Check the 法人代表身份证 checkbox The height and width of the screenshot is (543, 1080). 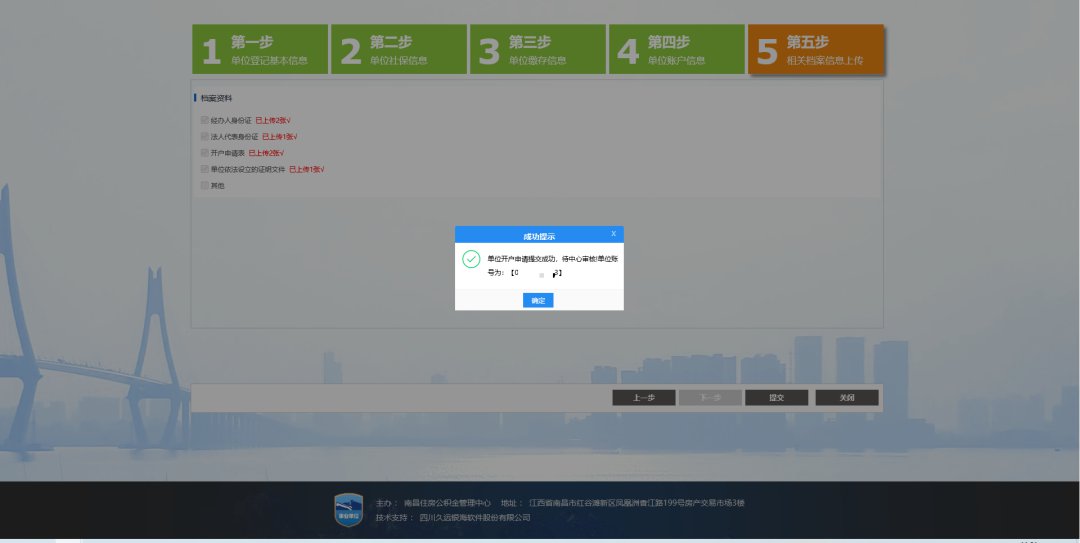(205, 136)
